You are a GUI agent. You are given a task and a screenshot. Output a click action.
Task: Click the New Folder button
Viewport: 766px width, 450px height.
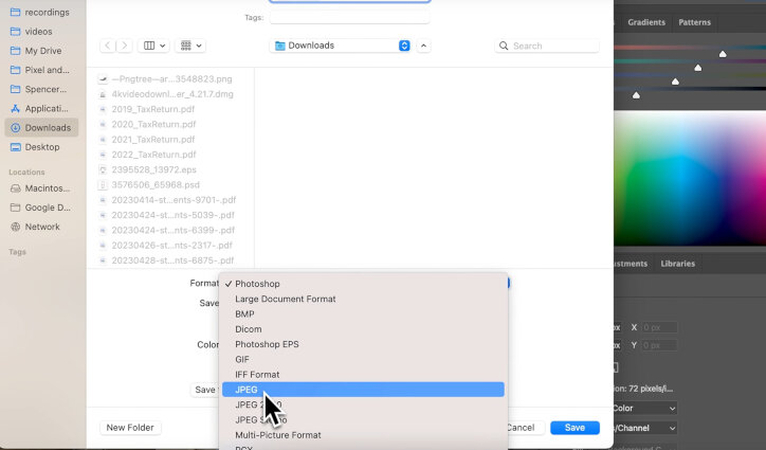(130, 428)
